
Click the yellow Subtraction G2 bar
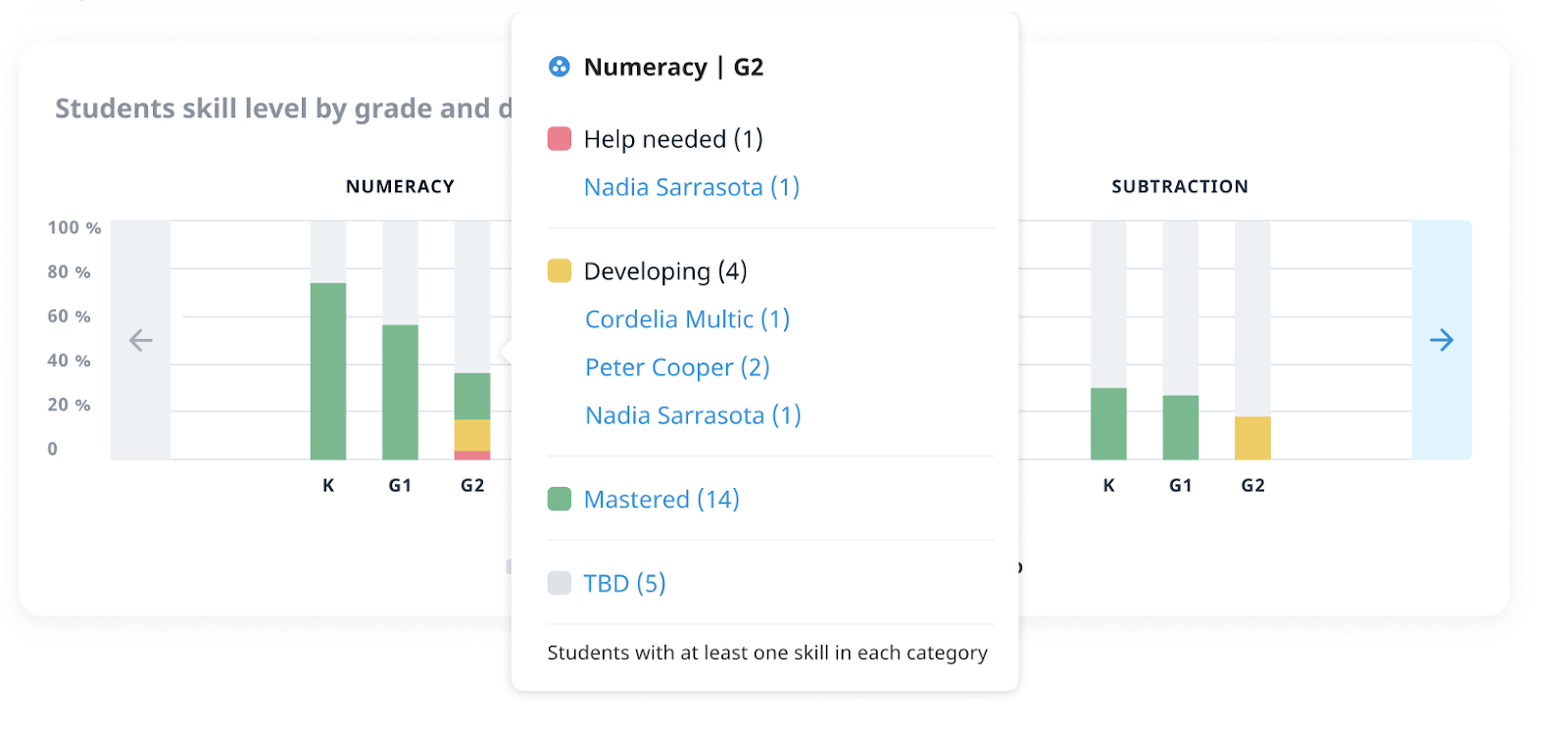click(1252, 438)
